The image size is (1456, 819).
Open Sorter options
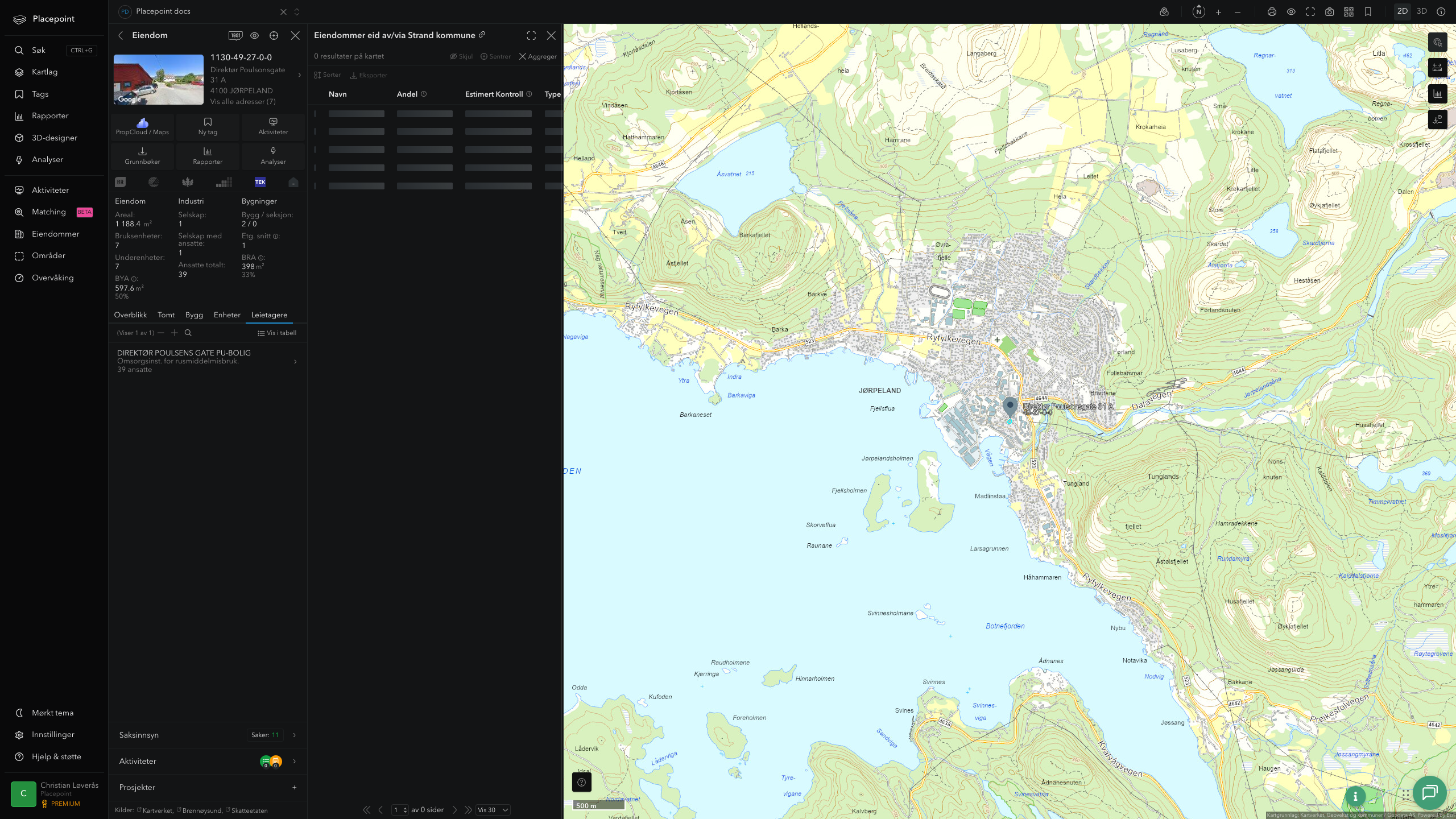coord(328,75)
